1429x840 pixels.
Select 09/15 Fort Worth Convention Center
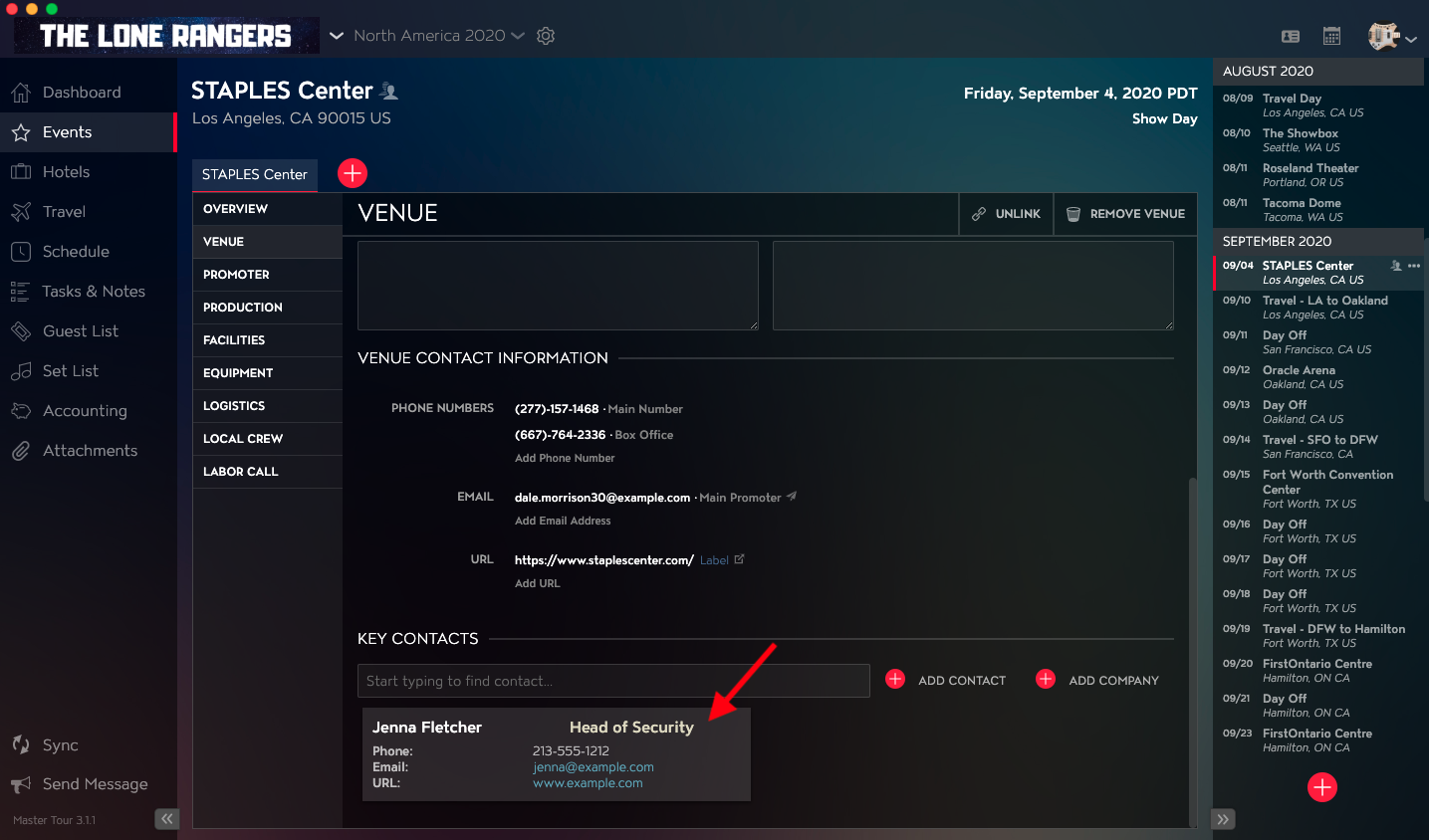(x=1318, y=489)
